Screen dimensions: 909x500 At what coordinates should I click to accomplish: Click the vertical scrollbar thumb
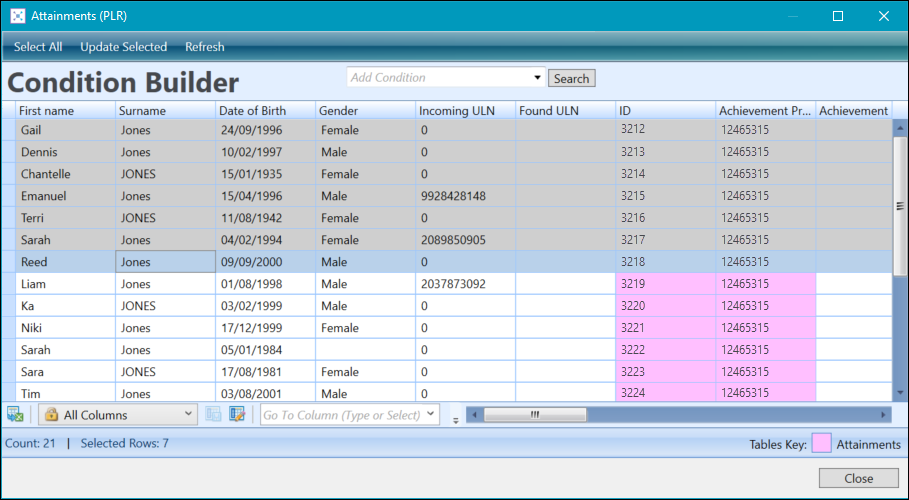click(x=900, y=206)
